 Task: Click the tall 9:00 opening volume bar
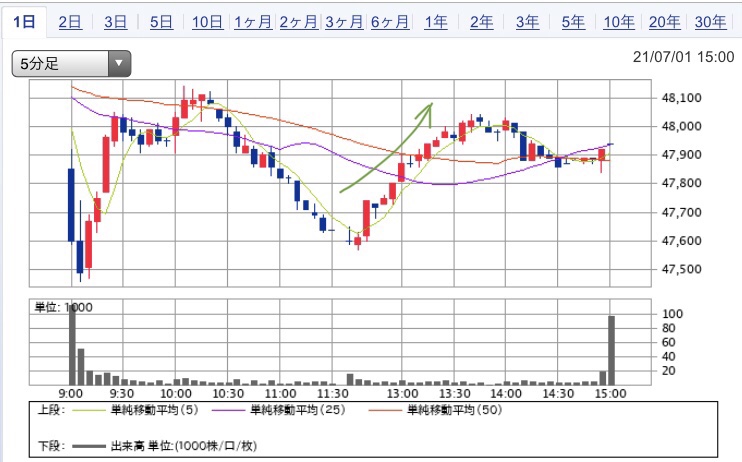(72, 345)
